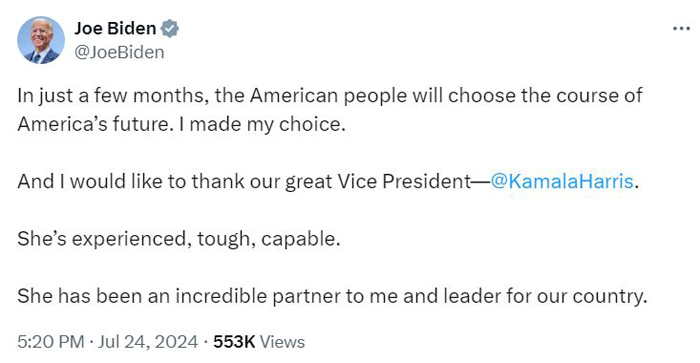Viewport: 700px width, 363px height.
Task: Click the Joe Biden display name
Action: [115, 28]
